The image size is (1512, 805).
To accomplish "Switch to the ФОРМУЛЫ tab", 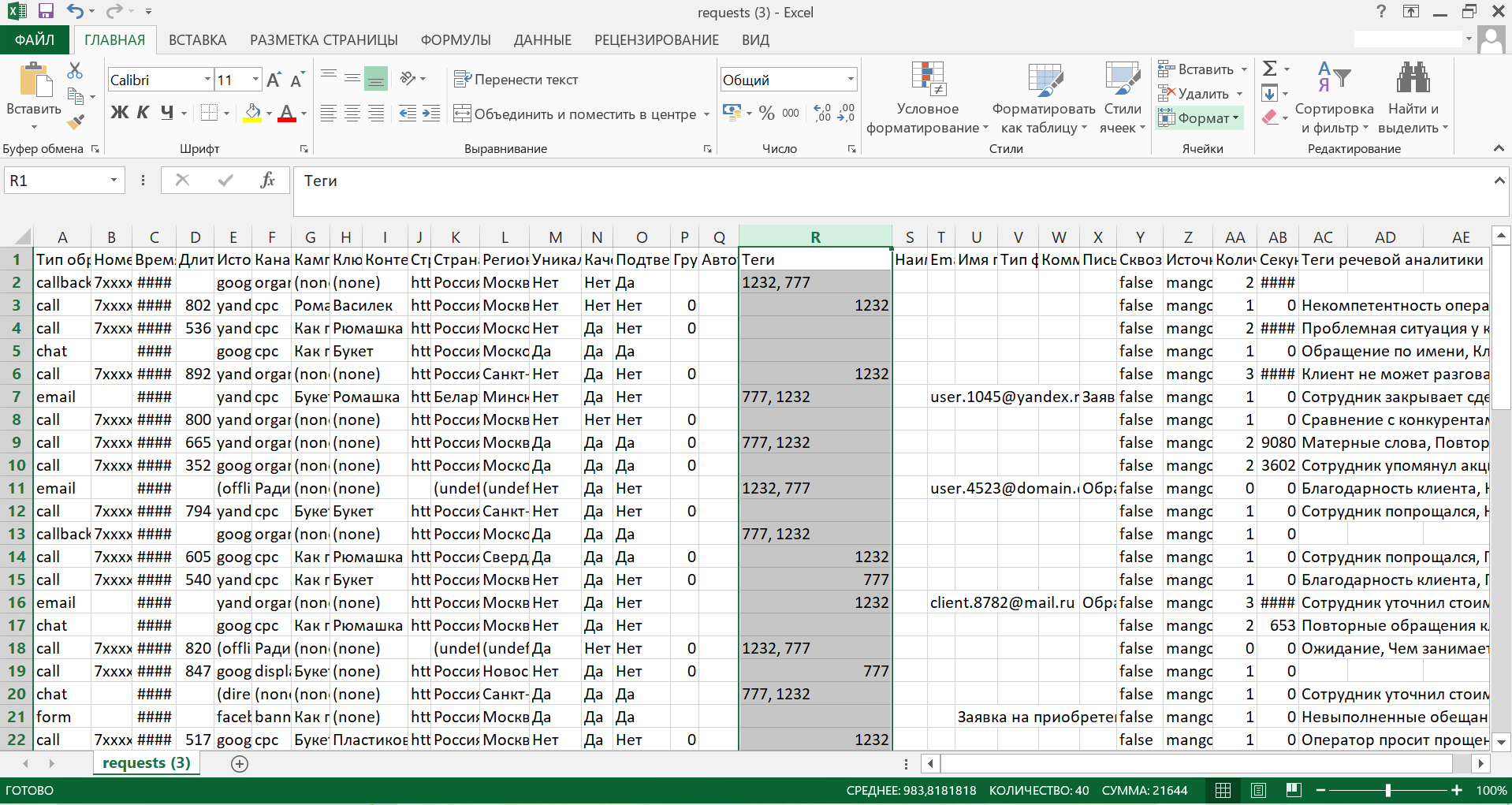I will pos(456,40).
